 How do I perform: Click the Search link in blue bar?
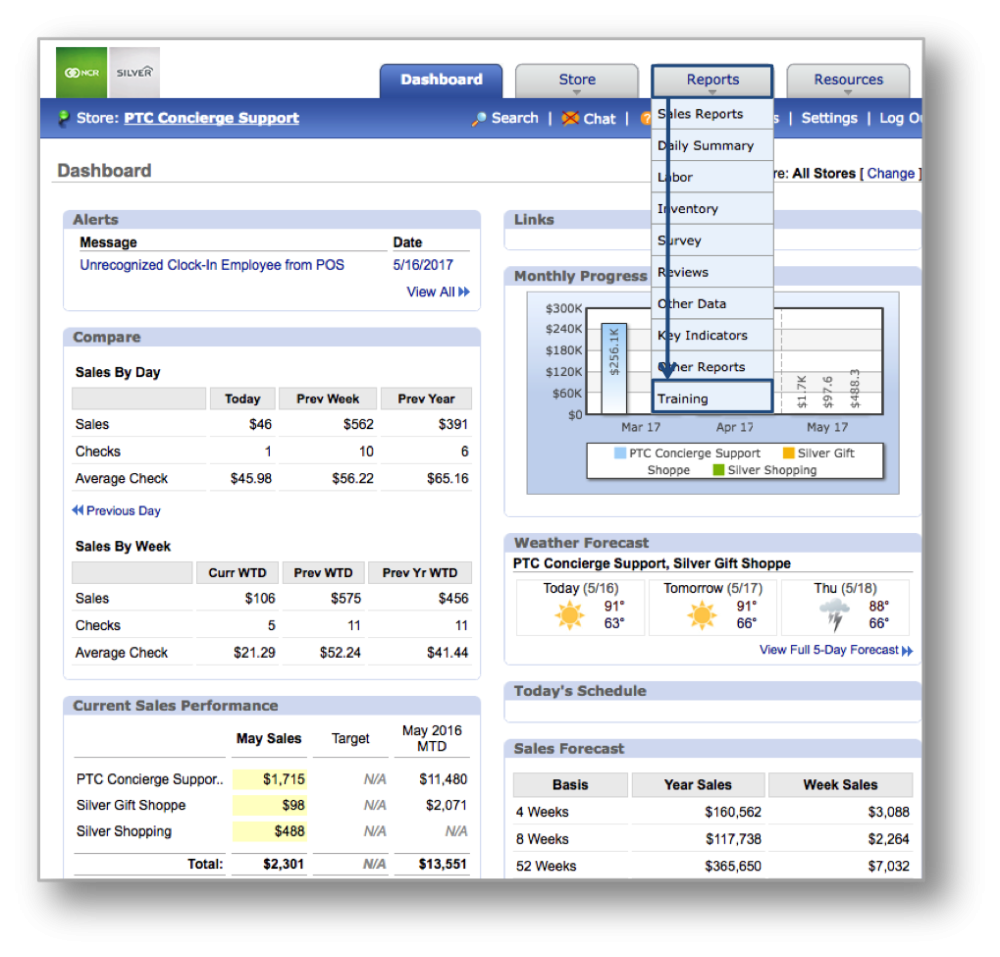click(515, 118)
